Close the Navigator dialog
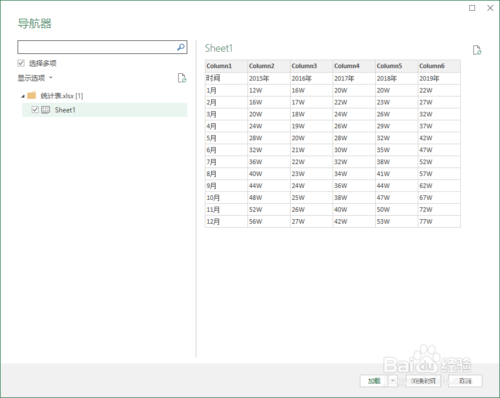Screen dimensions: 500x398 click(x=490, y=8)
